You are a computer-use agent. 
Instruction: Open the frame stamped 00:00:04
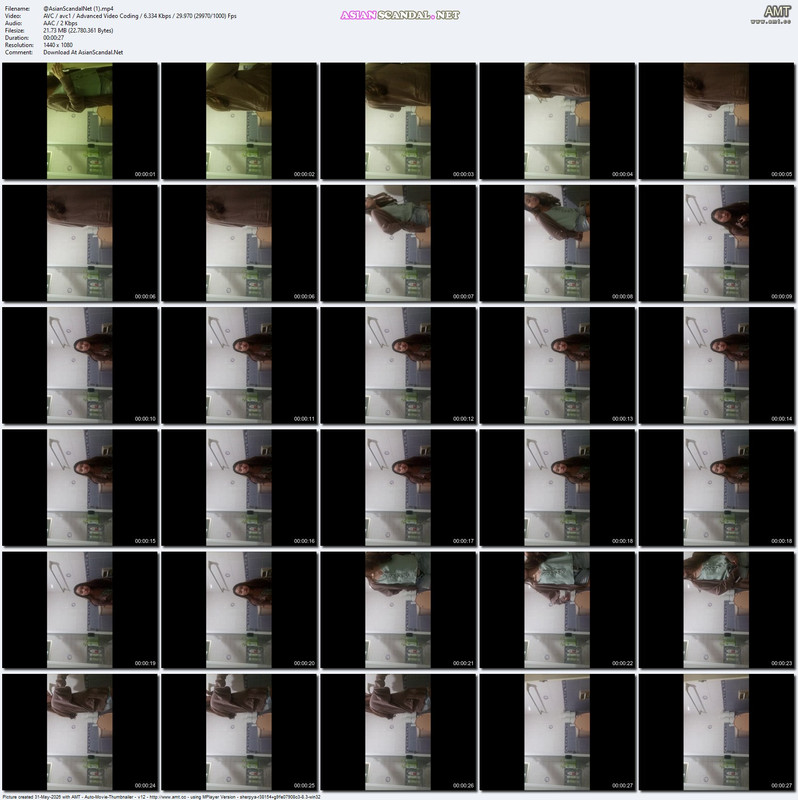[558, 121]
